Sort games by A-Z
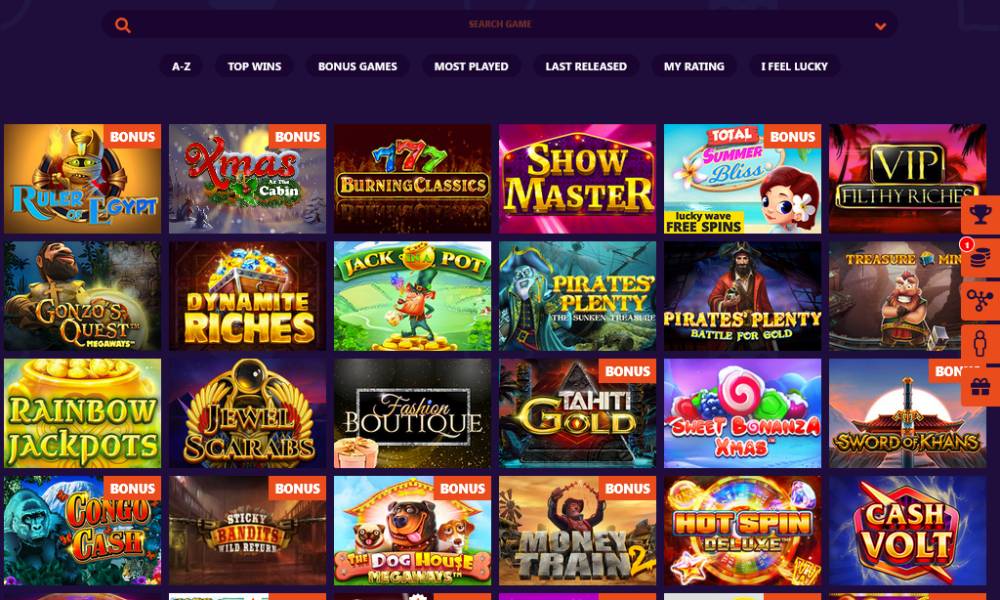1000x600 pixels. (181, 66)
